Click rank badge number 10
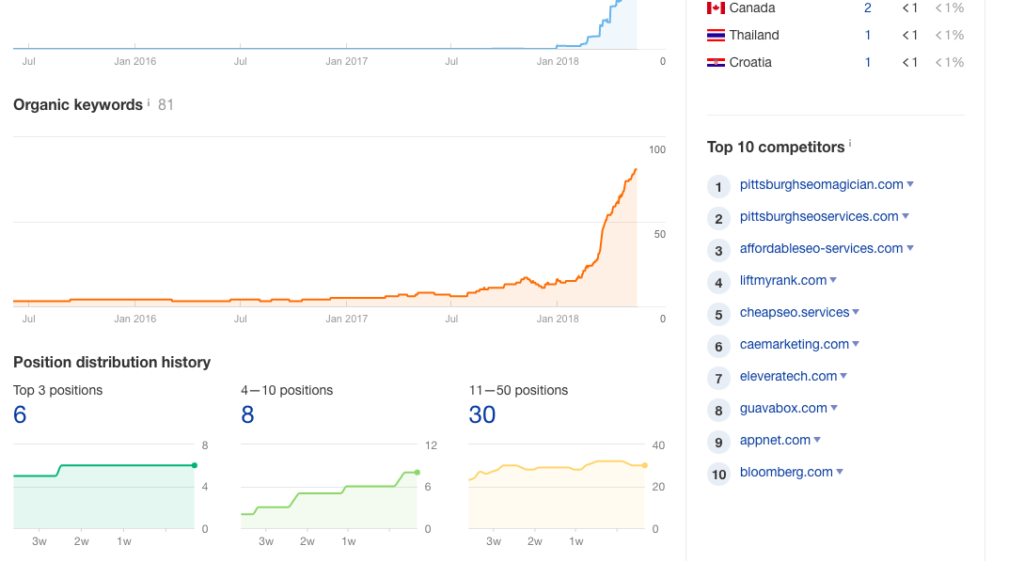1024x561 pixels. click(x=718, y=475)
